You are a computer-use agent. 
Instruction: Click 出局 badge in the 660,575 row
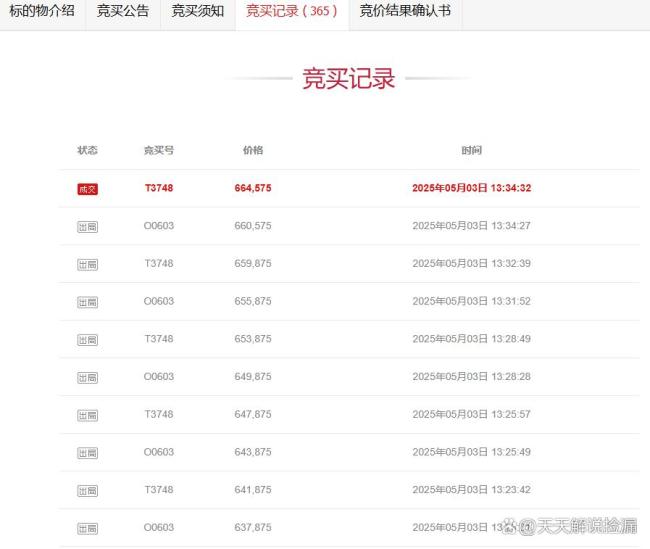pos(87,227)
